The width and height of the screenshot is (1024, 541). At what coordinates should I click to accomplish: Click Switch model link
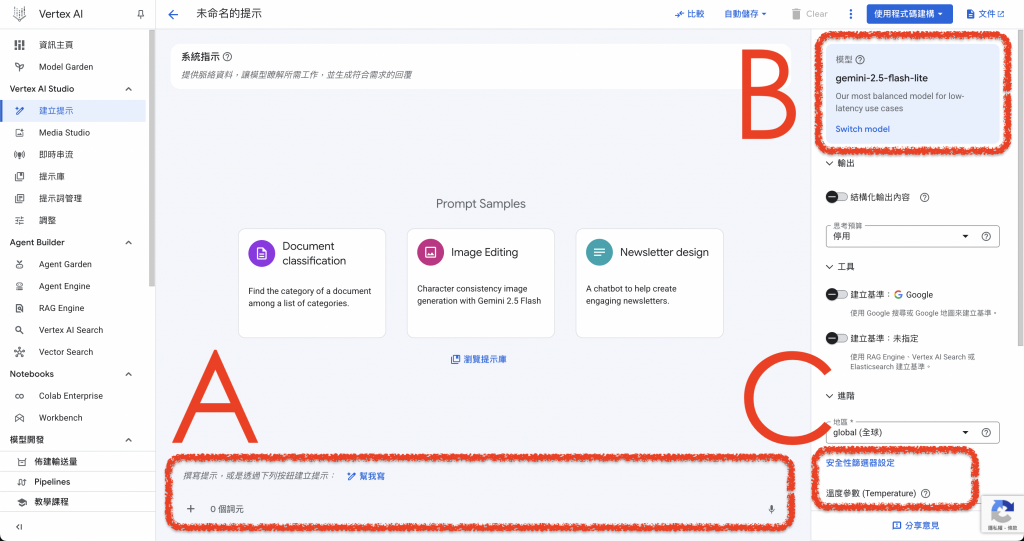tap(862, 129)
